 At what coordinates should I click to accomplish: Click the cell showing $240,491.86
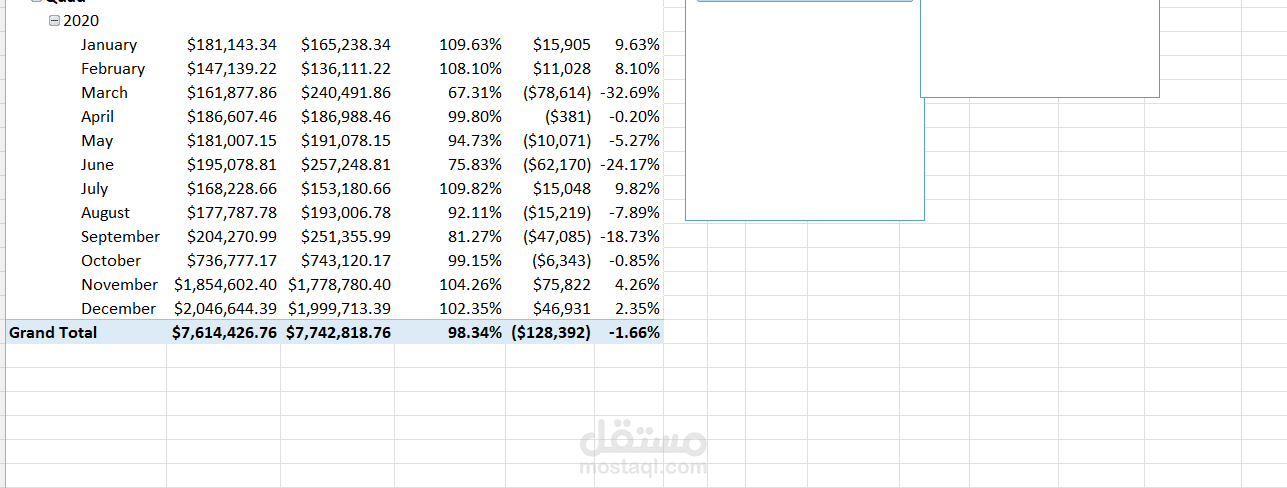346,93
